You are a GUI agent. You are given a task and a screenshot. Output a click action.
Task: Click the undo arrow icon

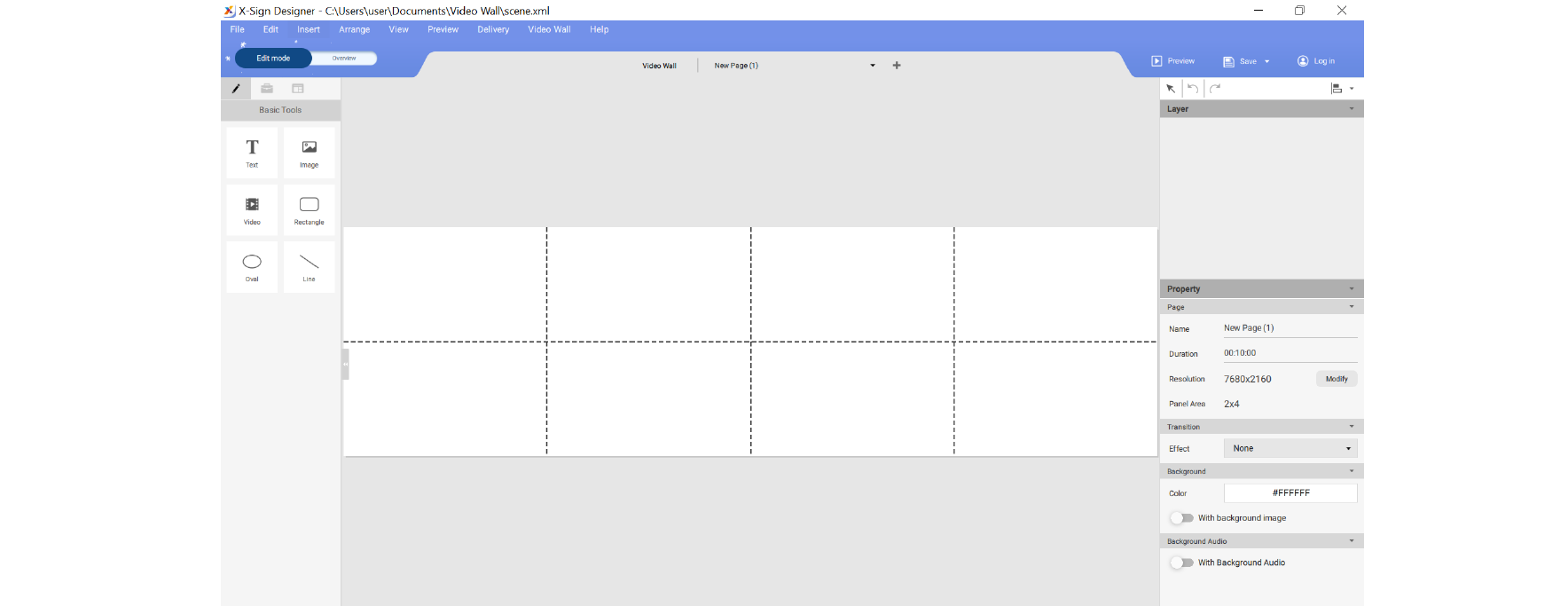[x=1193, y=89]
